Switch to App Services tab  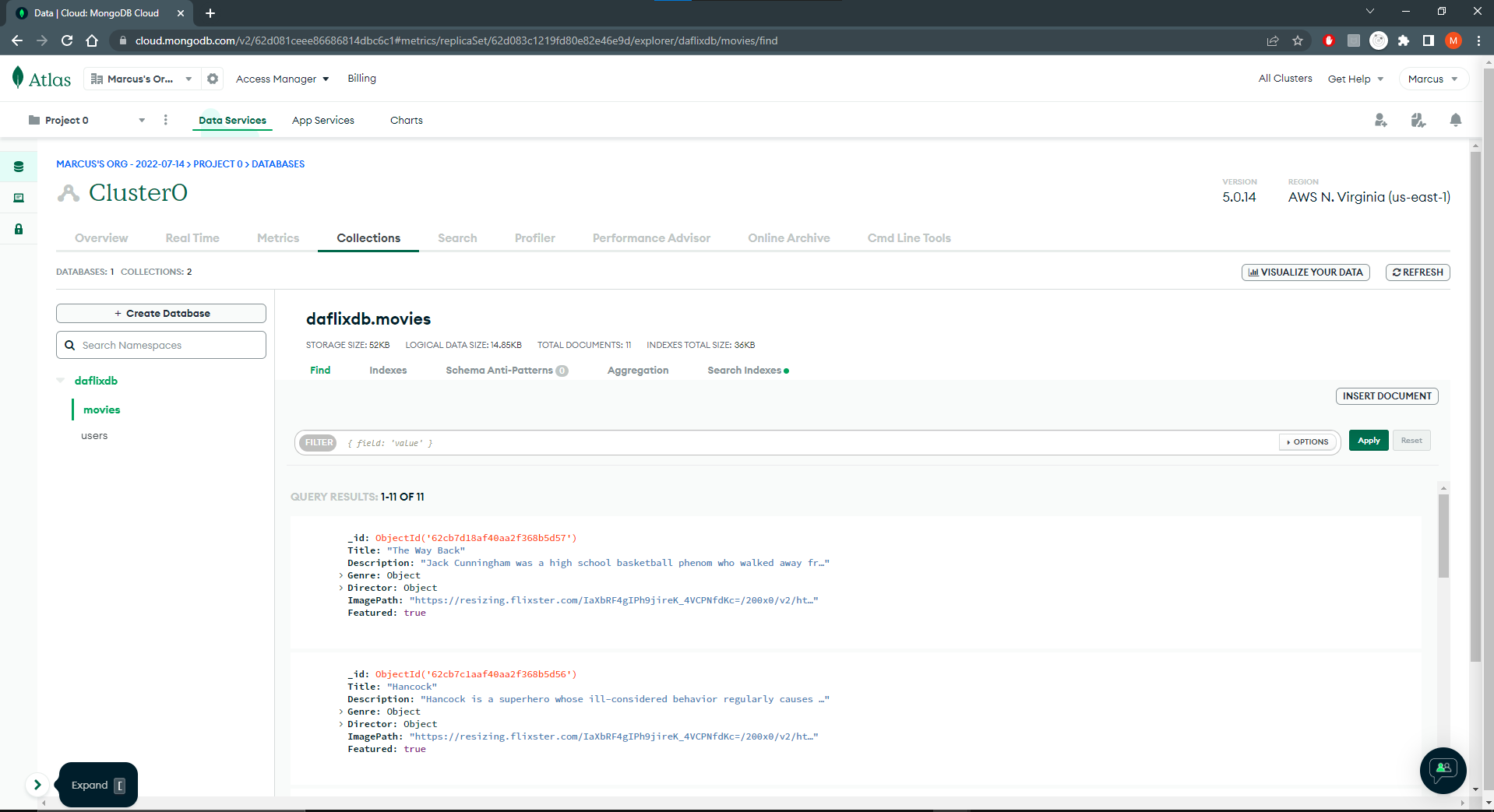pyautogui.click(x=323, y=120)
